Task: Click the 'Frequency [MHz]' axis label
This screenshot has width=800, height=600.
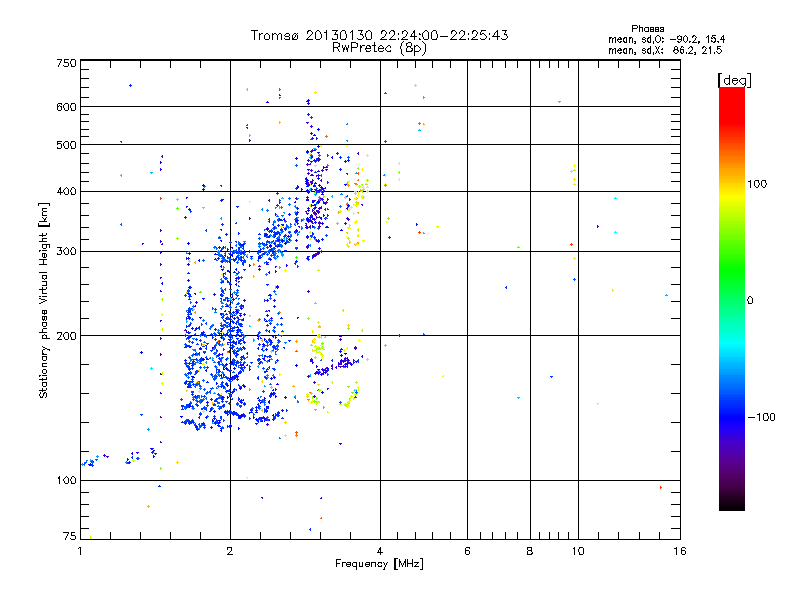Action: coord(379,564)
